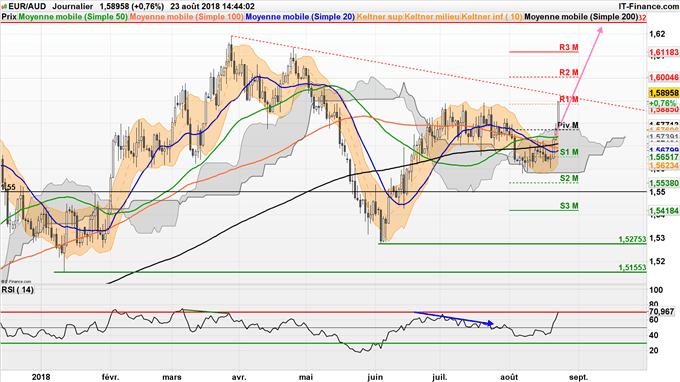Screen dimensions: 680x382
Task: Click the +0,76% change tag
Action: [x=663, y=103]
